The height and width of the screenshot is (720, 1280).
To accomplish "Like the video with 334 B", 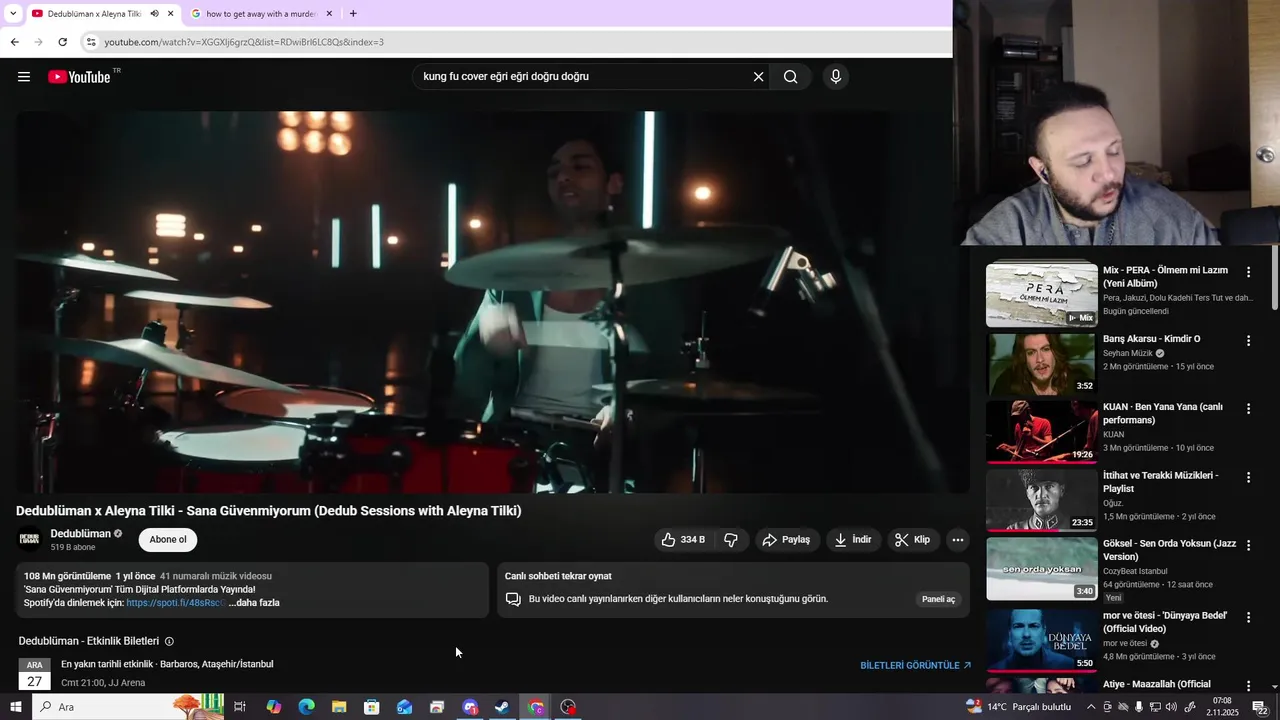I will pos(683,540).
